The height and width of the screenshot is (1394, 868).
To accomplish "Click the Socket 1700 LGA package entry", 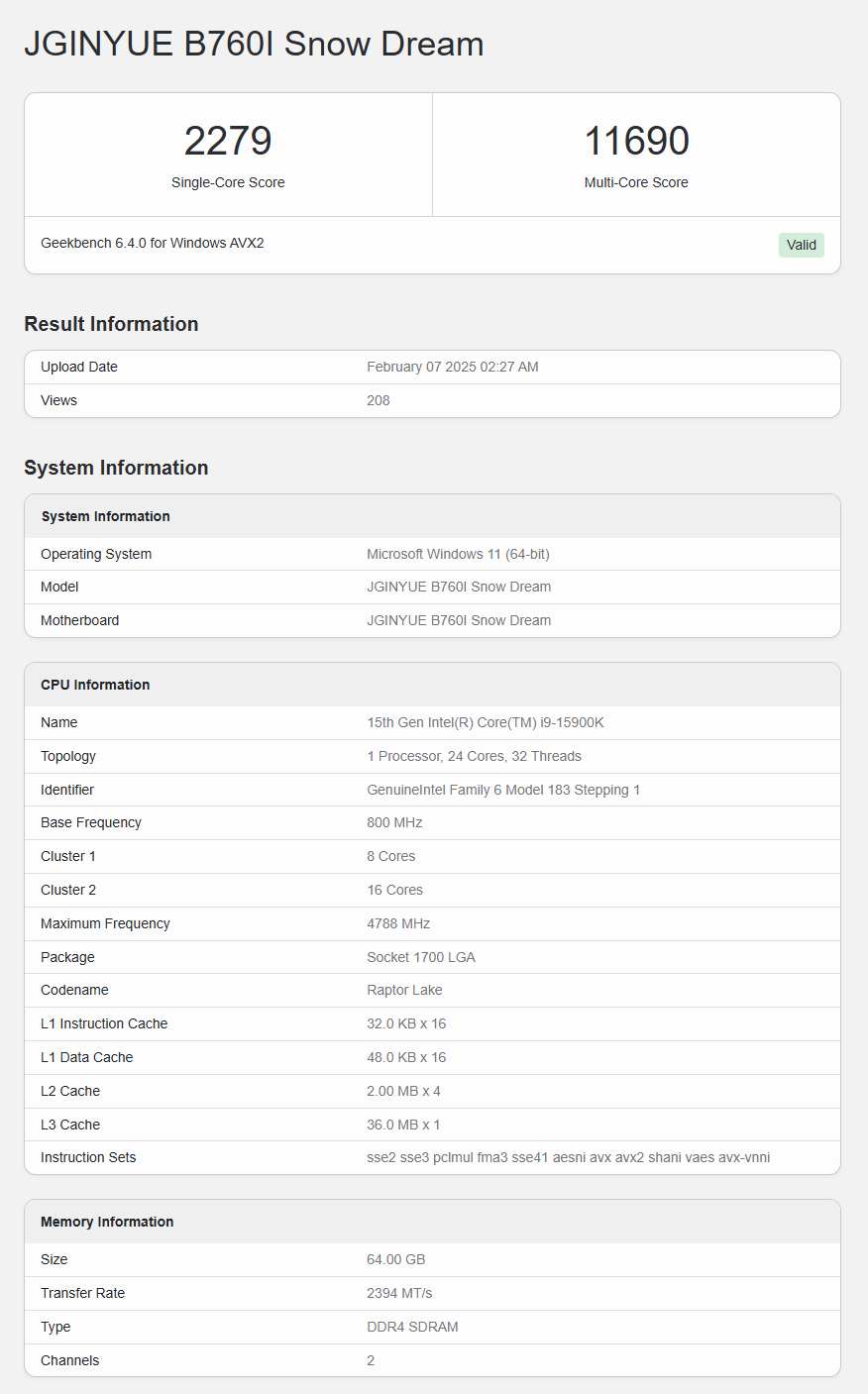I will 420,956.
